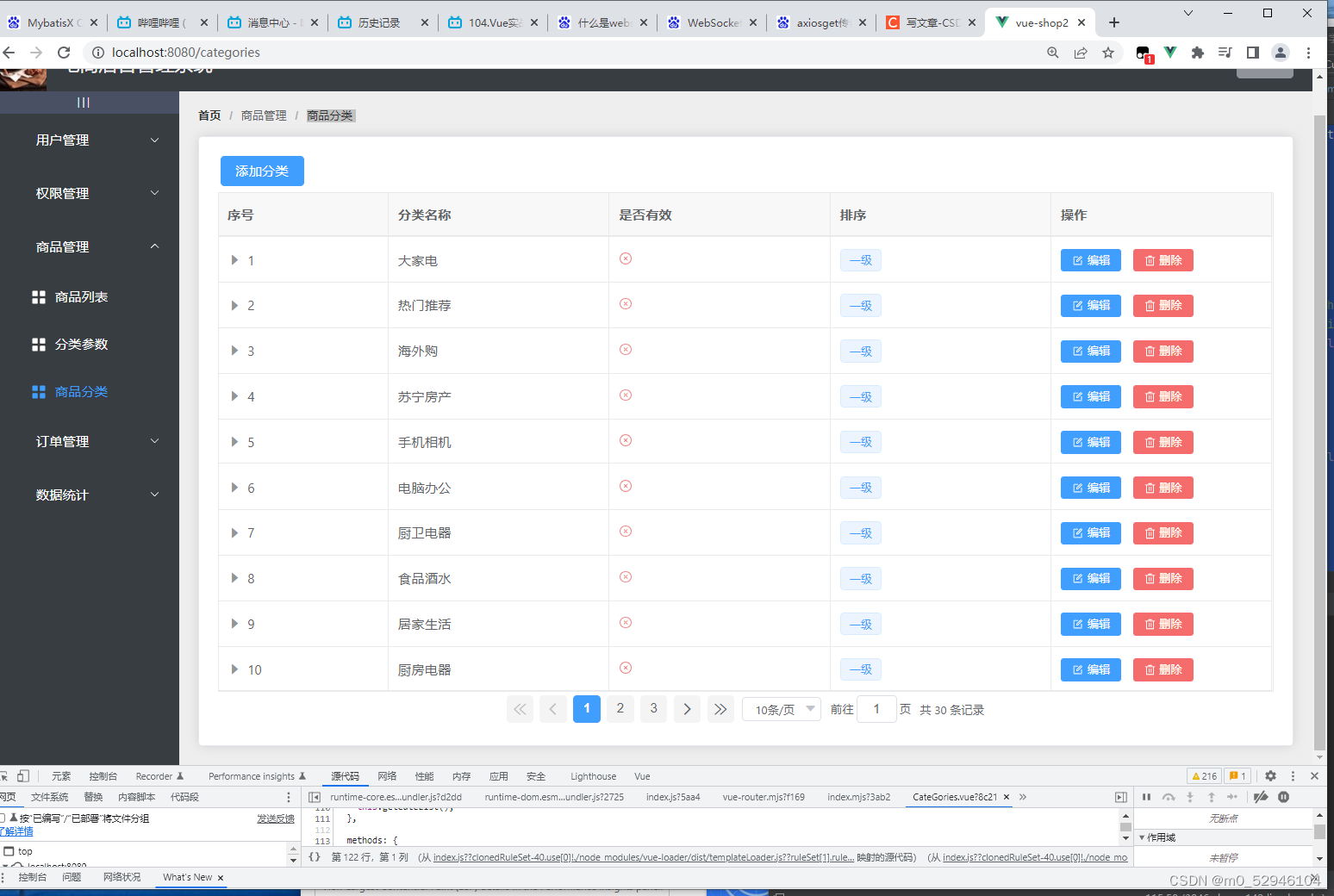Click the grid icon beside 商品列表
The width and height of the screenshot is (1334, 896).
click(39, 297)
